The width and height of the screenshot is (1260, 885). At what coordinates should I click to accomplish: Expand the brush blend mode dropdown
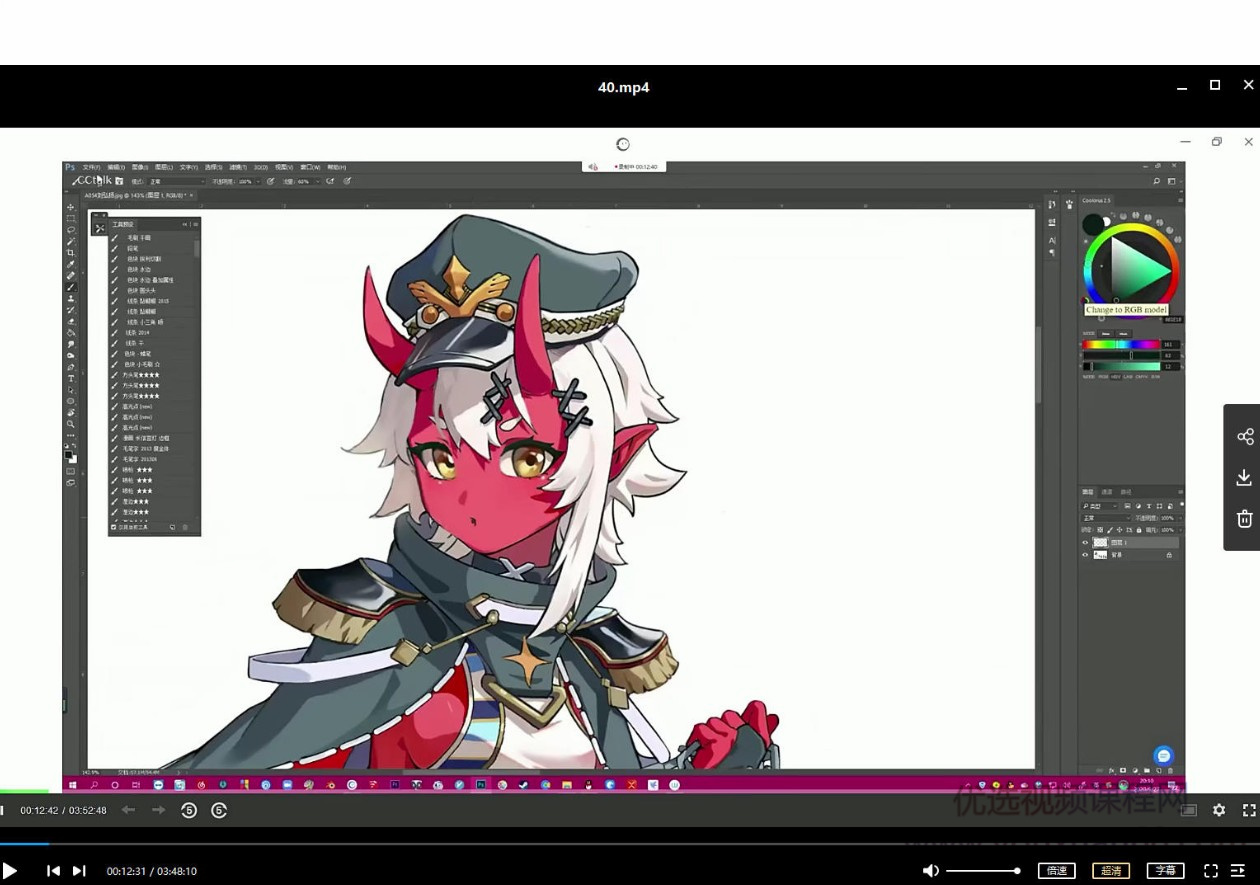176,182
